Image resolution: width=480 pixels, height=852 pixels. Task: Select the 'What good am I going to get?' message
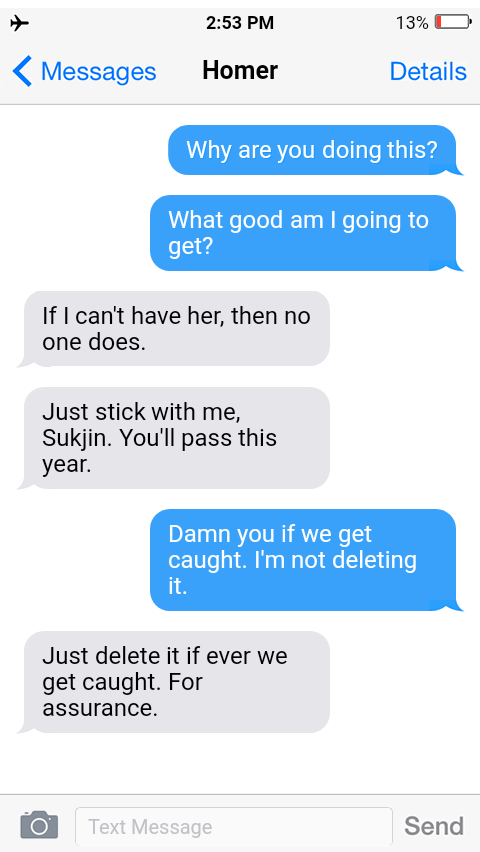click(x=303, y=233)
